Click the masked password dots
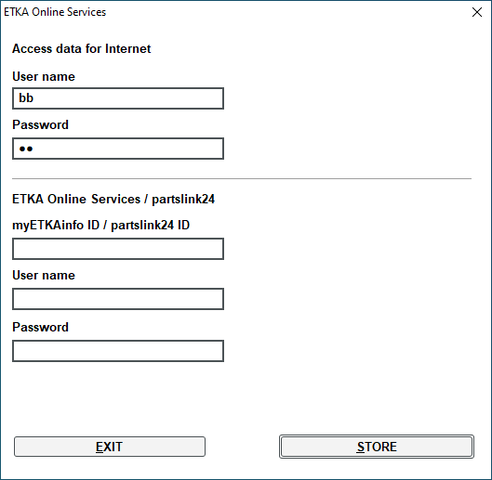This screenshot has height=480, width=492. pyautogui.click(x=26, y=149)
